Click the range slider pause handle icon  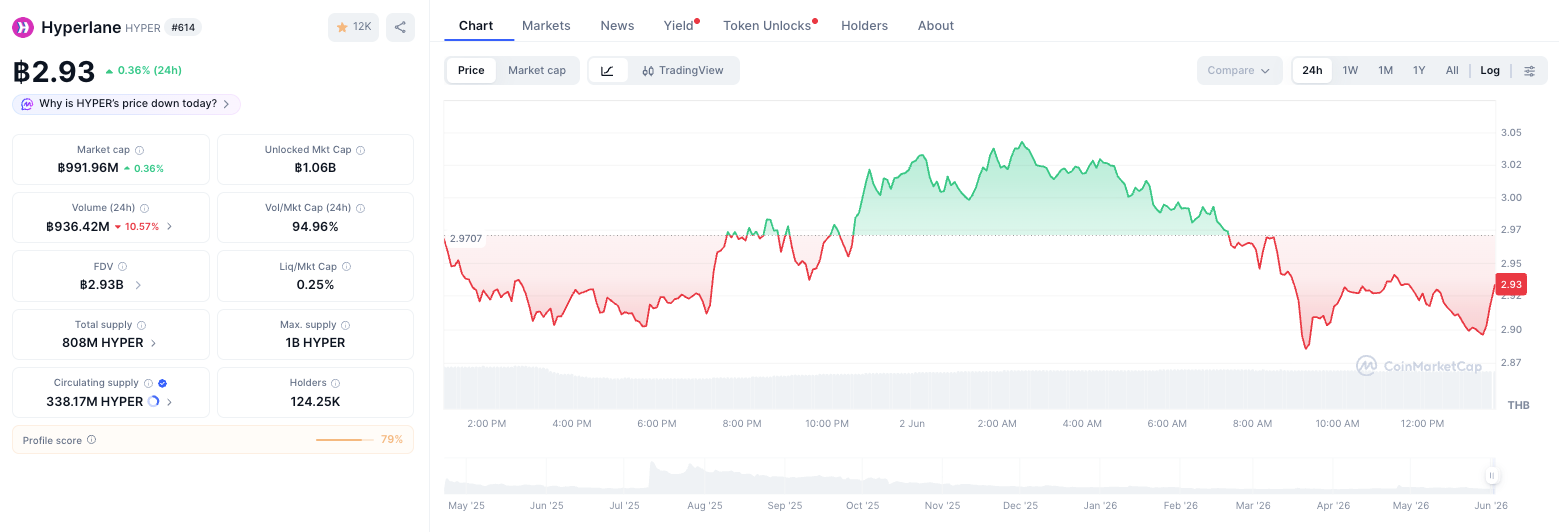point(1491,476)
